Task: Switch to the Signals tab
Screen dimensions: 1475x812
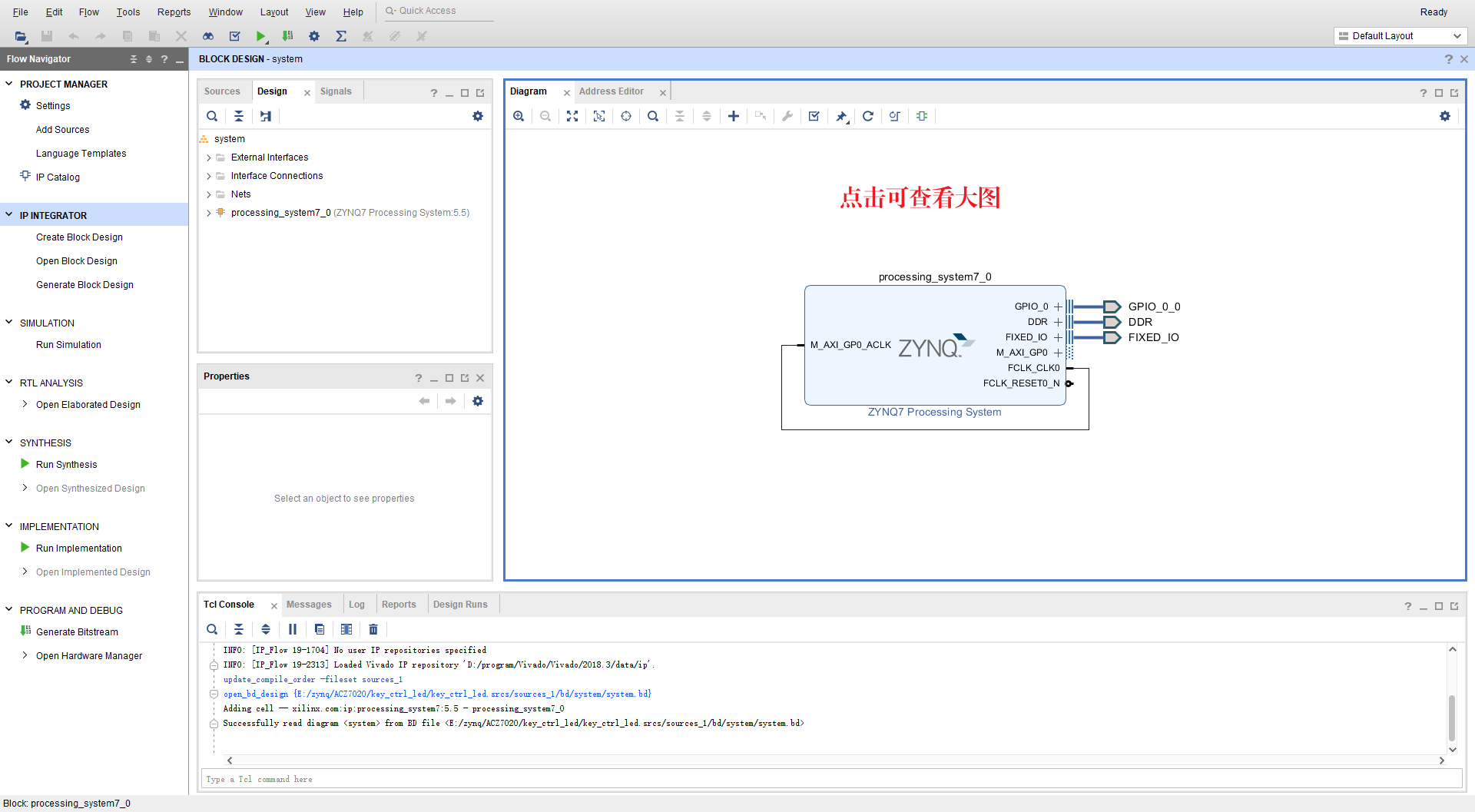Action: click(336, 91)
